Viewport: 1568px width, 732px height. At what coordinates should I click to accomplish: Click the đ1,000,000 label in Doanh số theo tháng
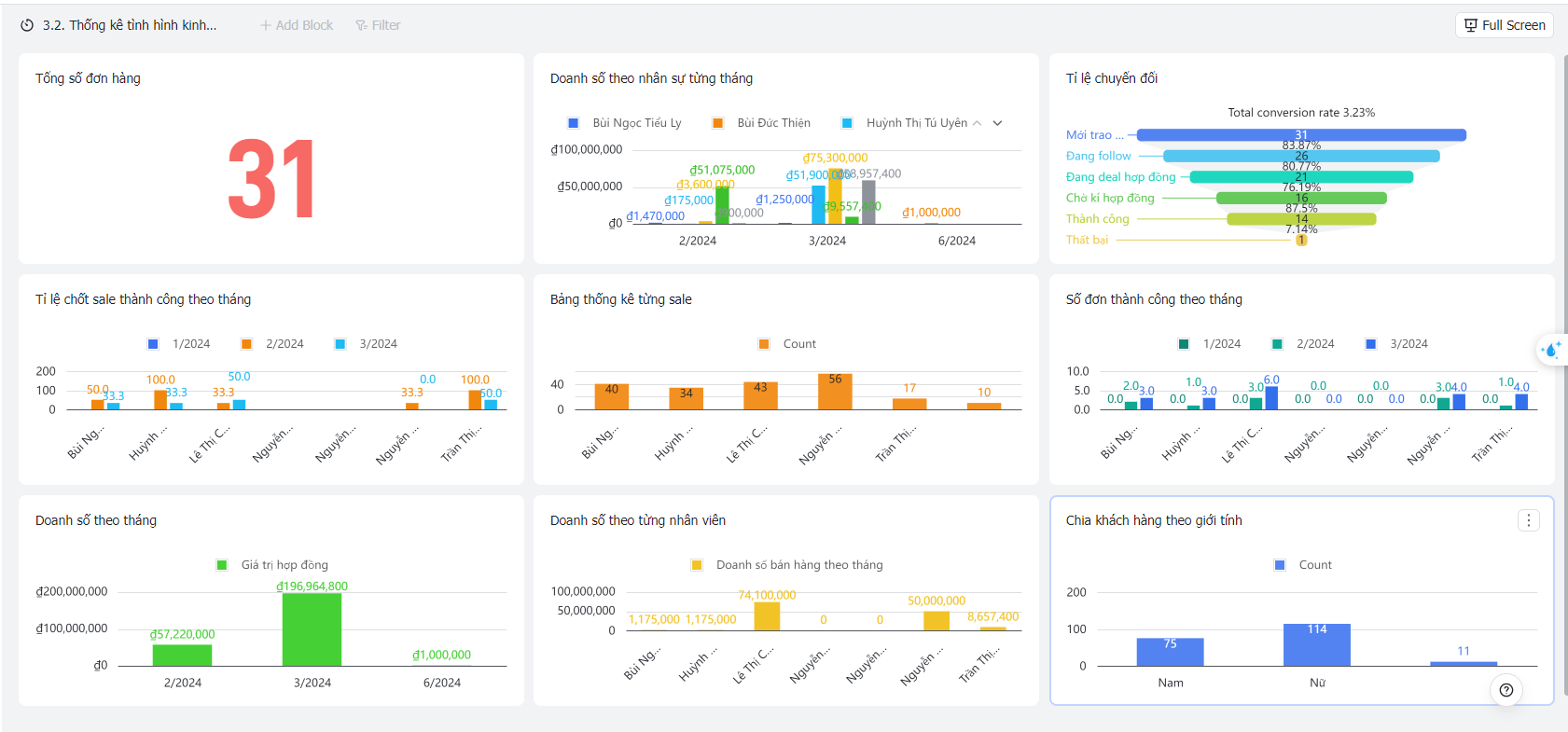tap(441, 656)
